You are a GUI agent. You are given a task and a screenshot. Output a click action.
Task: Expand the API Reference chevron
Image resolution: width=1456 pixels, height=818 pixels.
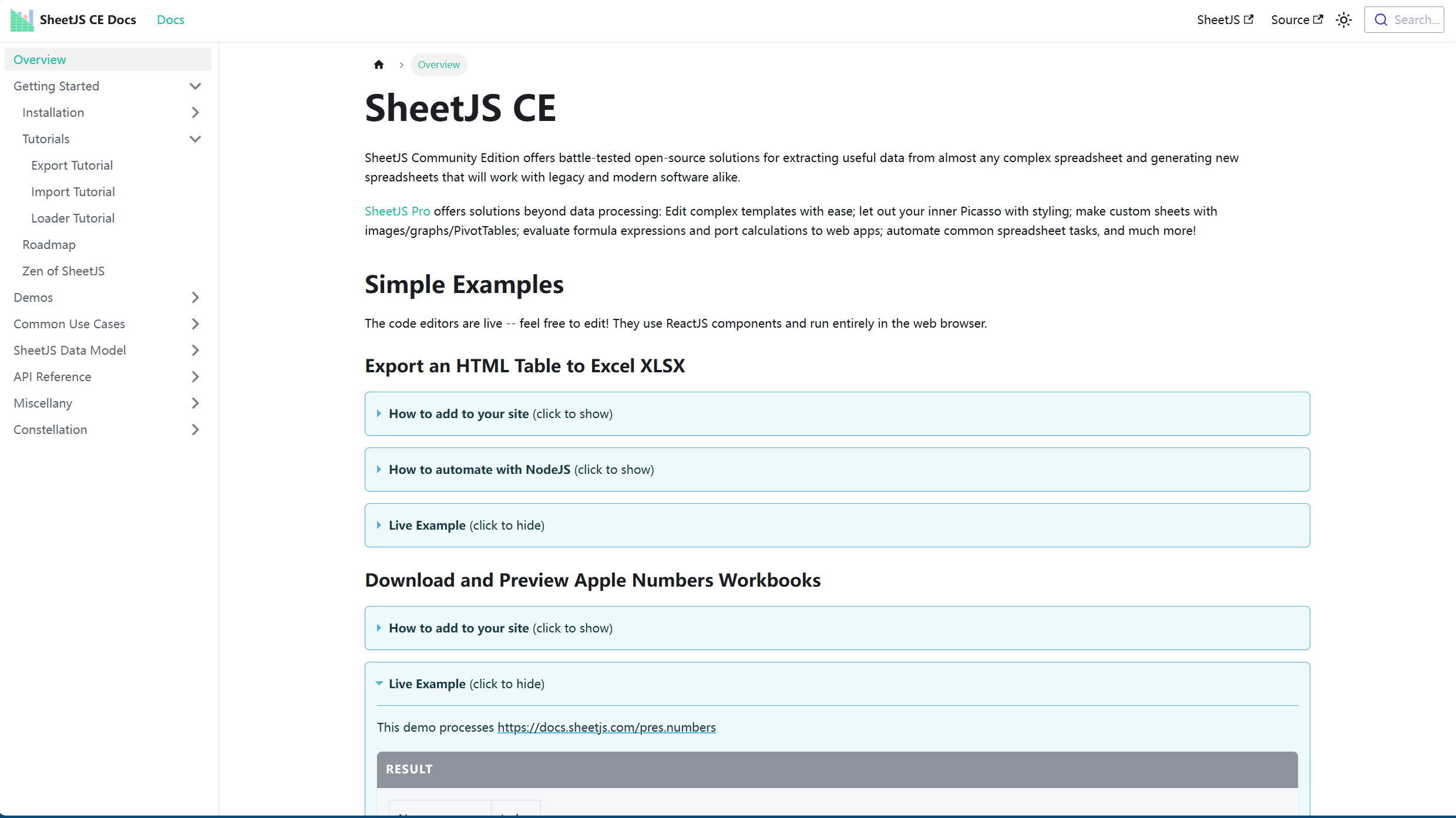(x=195, y=377)
